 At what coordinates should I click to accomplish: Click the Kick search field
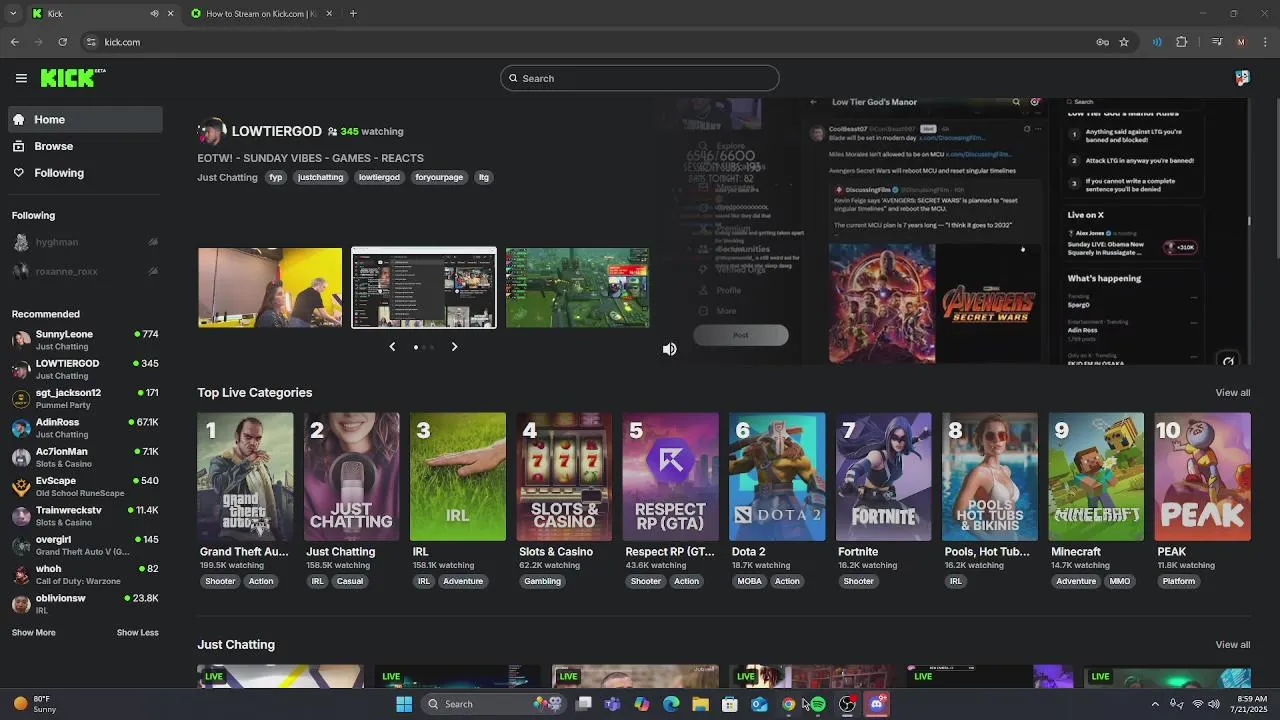[x=640, y=78]
